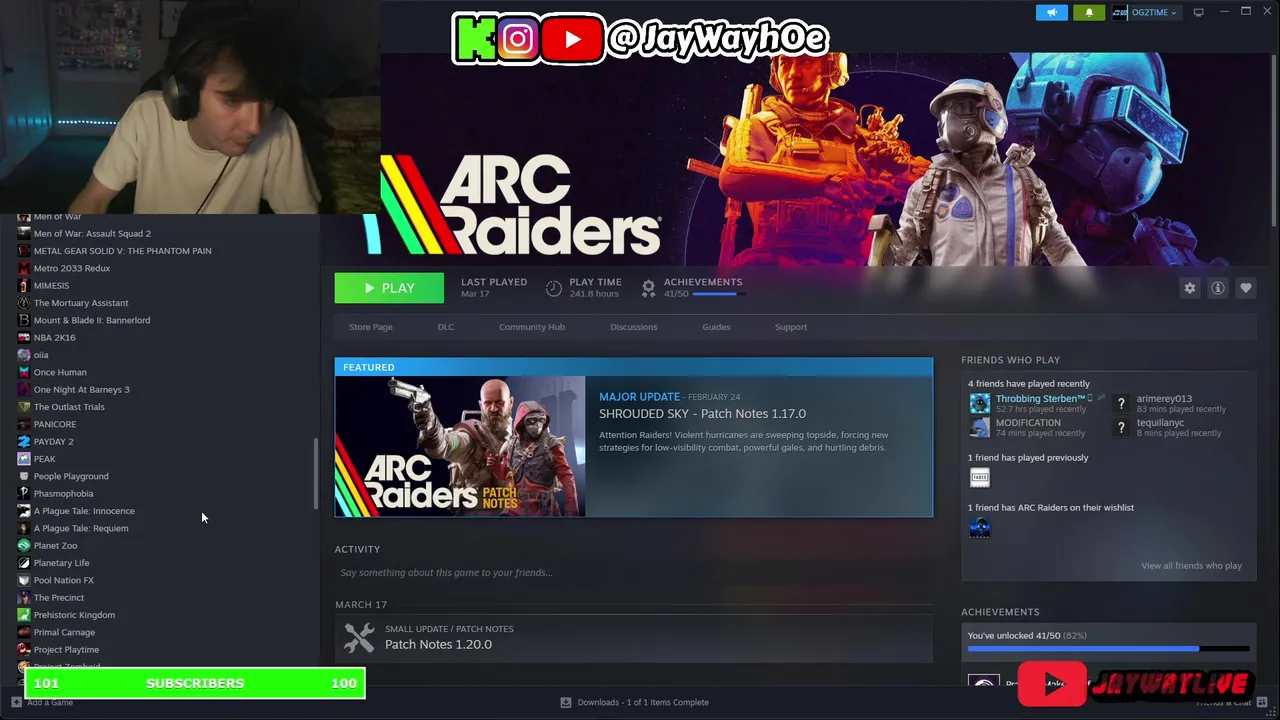This screenshot has width=1280, height=720.
Task: Click Throbbing Sterben's friend avatar
Action: pyautogui.click(x=980, y=404)
